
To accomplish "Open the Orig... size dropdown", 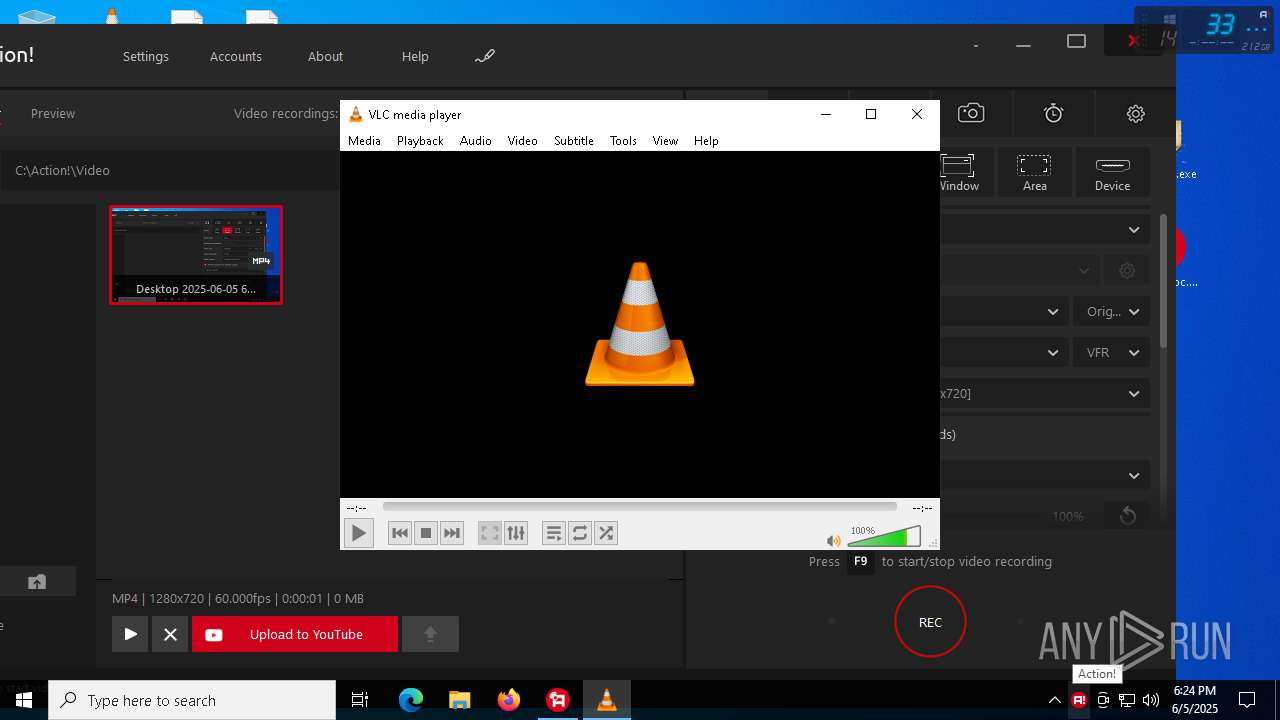I will click(x=1112, y=311).
